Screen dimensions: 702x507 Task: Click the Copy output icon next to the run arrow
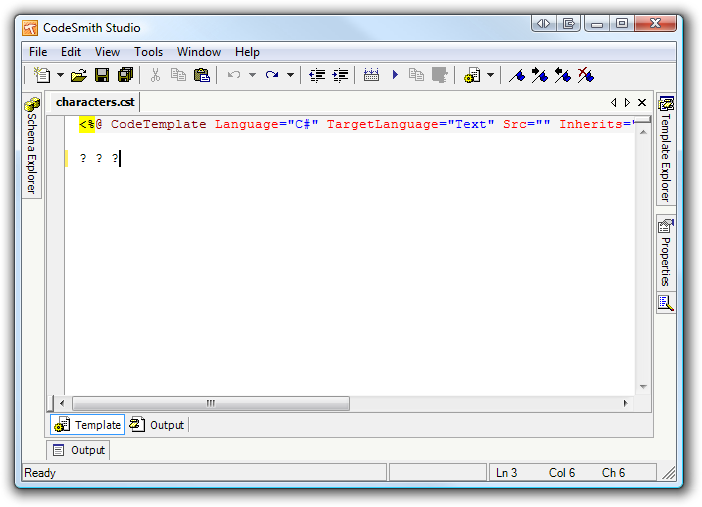pos(416,75)
